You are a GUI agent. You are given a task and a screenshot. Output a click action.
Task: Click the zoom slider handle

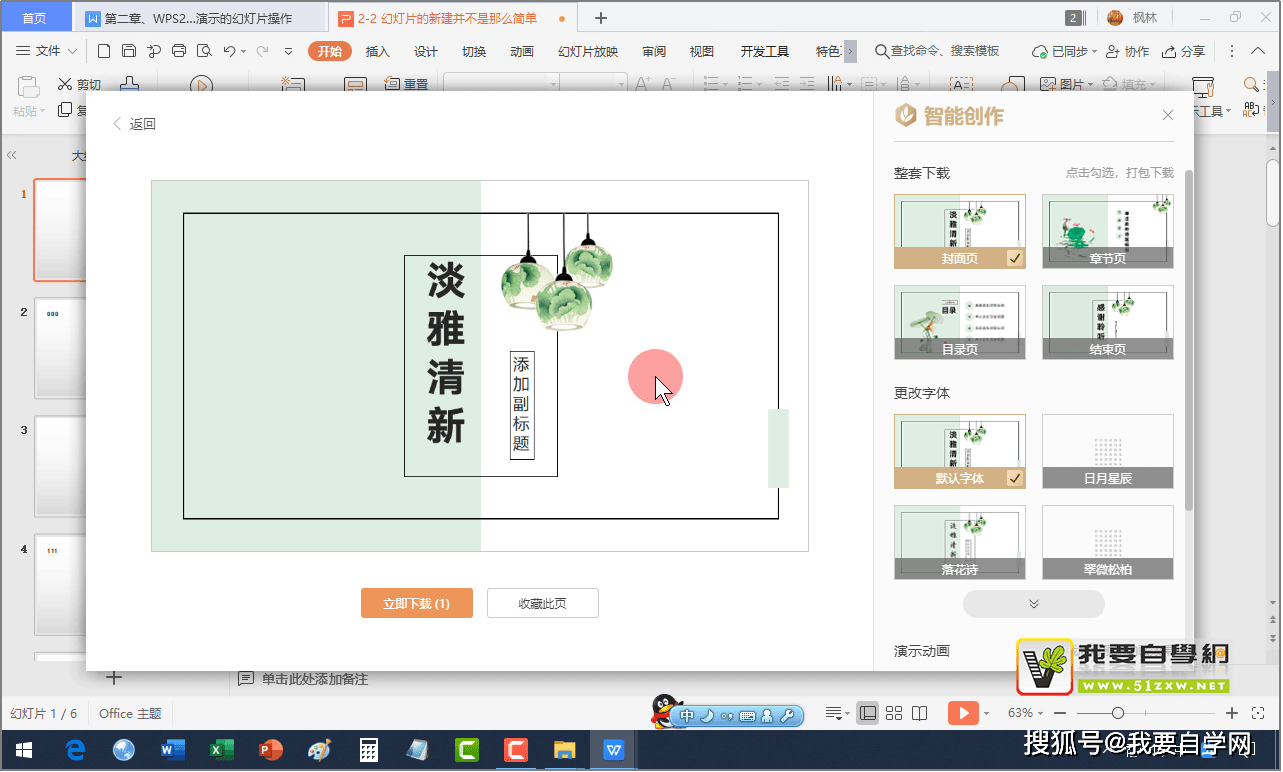(1118, 713)
